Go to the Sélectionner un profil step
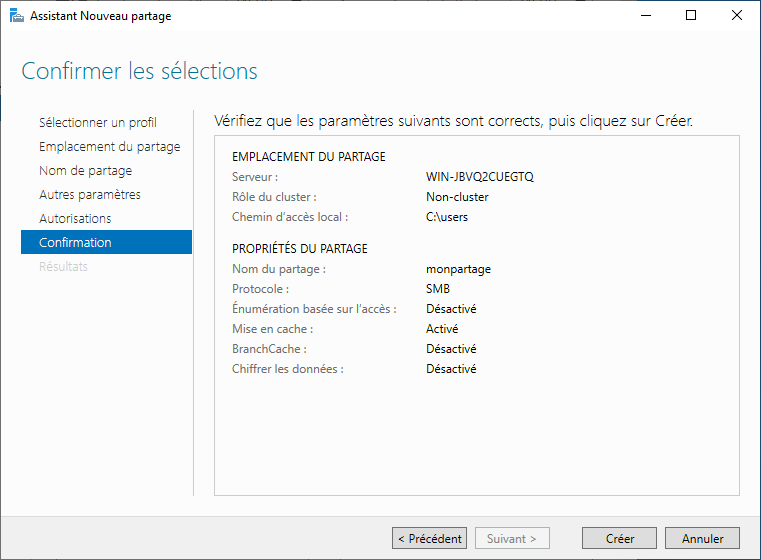The height and width of the screenshot is (560, 761). tap(97, 123)
